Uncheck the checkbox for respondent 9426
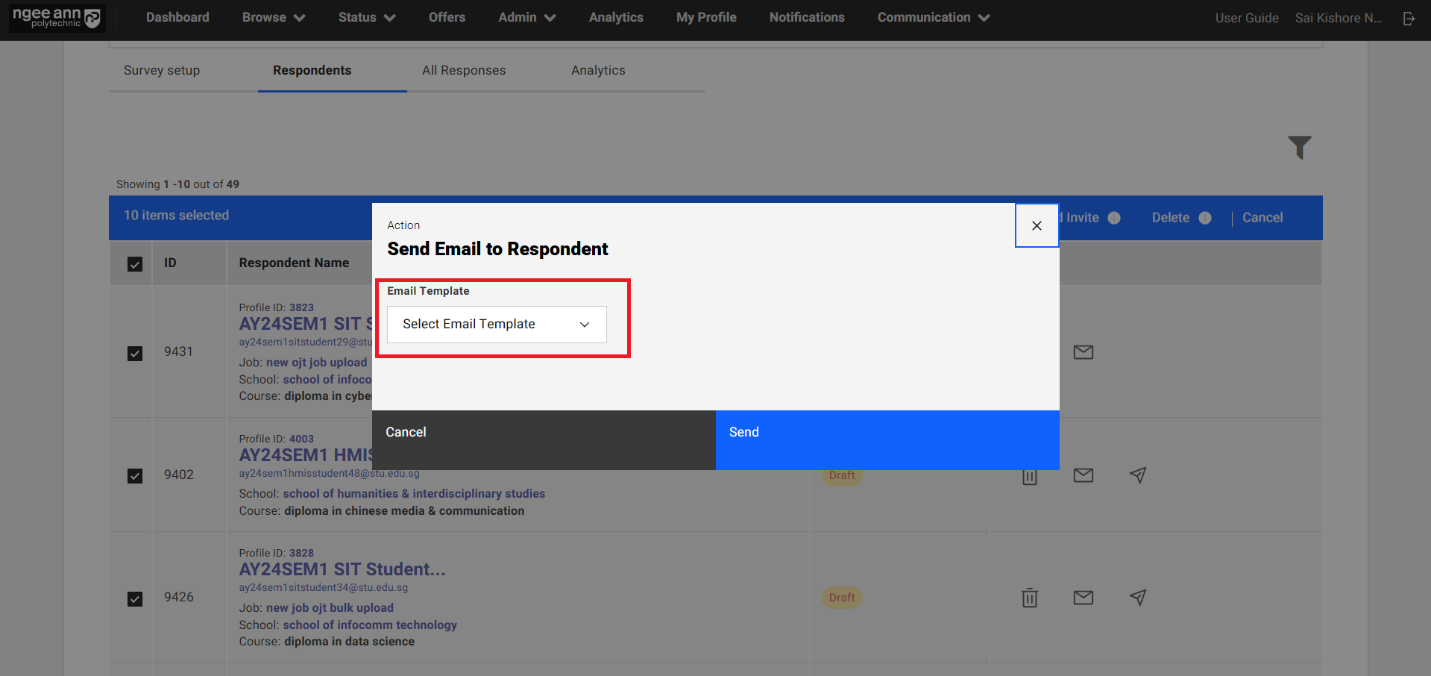The width and height of the screenshot is (1431, 676). coord(135,598)
